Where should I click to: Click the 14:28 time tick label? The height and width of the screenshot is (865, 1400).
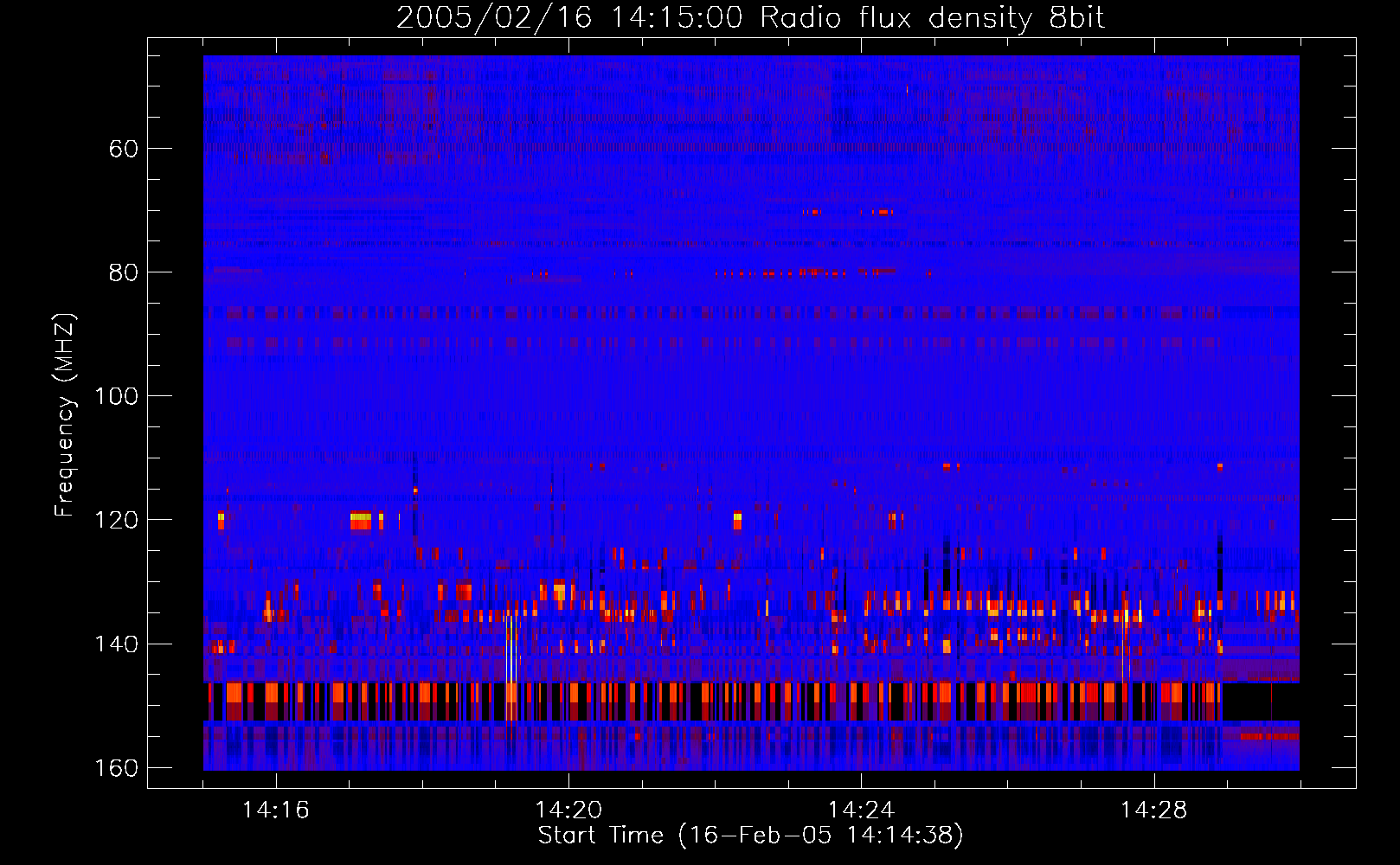click(1154, 811)
